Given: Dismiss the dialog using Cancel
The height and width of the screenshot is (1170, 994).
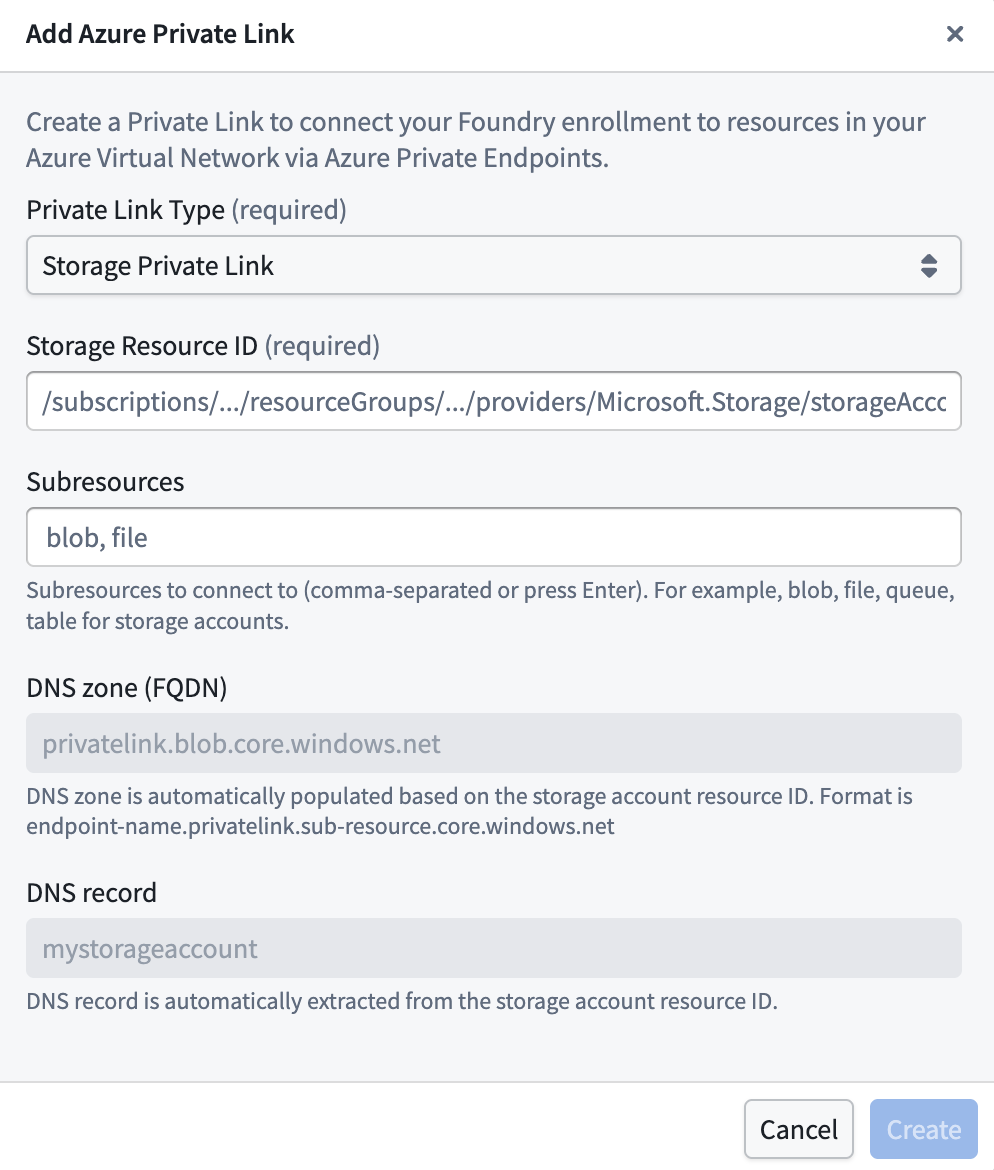Looking at the screenshot, I should (x=798, y=1128).
